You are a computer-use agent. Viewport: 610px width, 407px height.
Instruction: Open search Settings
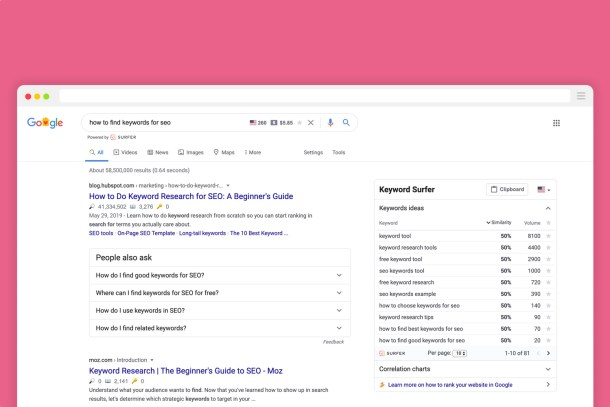point(313,153)
